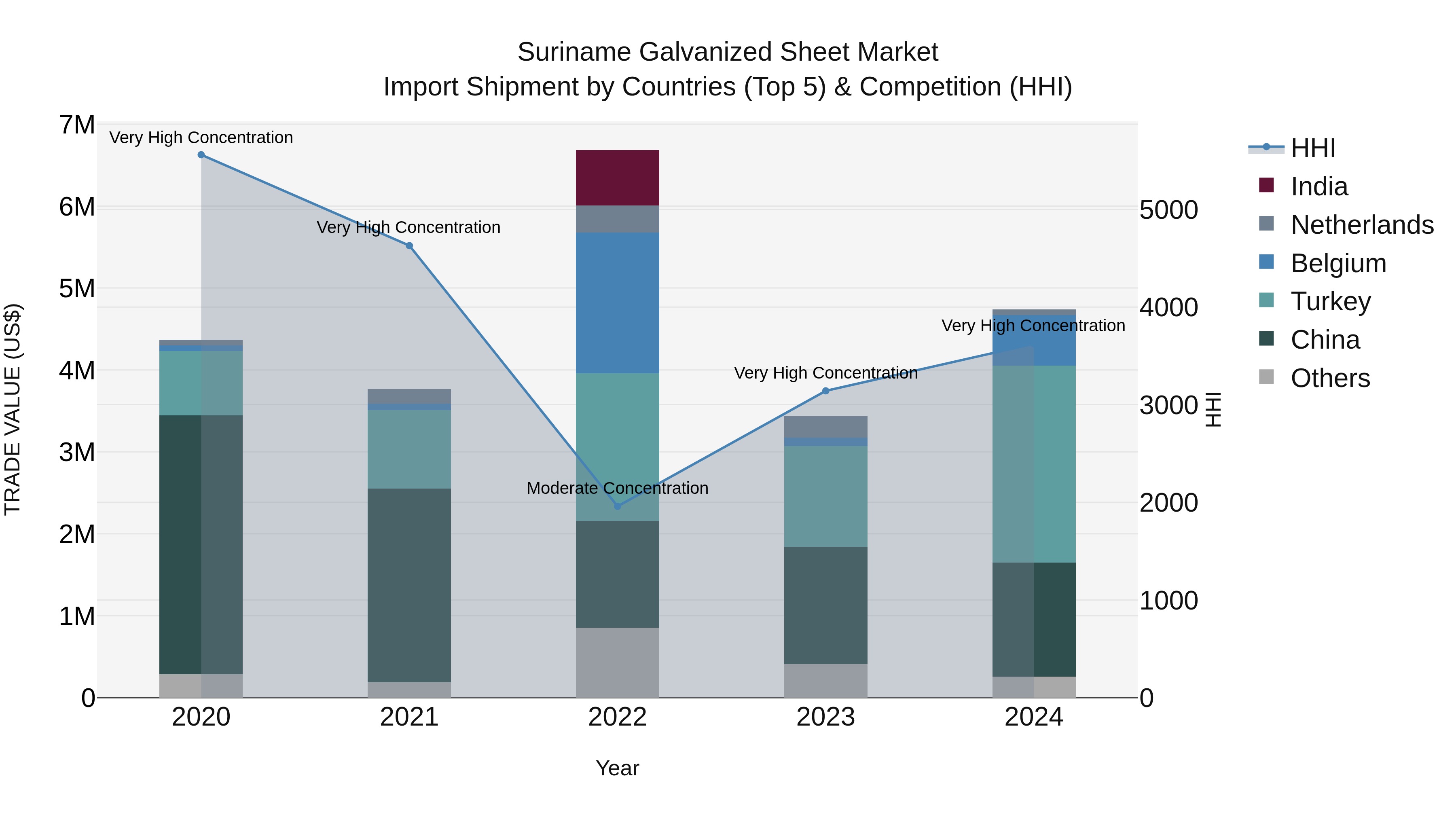Click the 2023 Very High Concentration annotation
The height and width of the screenshot is (819, 1456).
[826, 373]
